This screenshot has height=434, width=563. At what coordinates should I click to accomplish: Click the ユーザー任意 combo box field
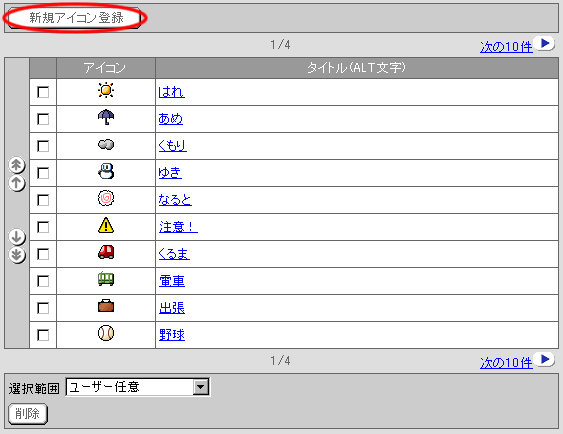point(138,387)
